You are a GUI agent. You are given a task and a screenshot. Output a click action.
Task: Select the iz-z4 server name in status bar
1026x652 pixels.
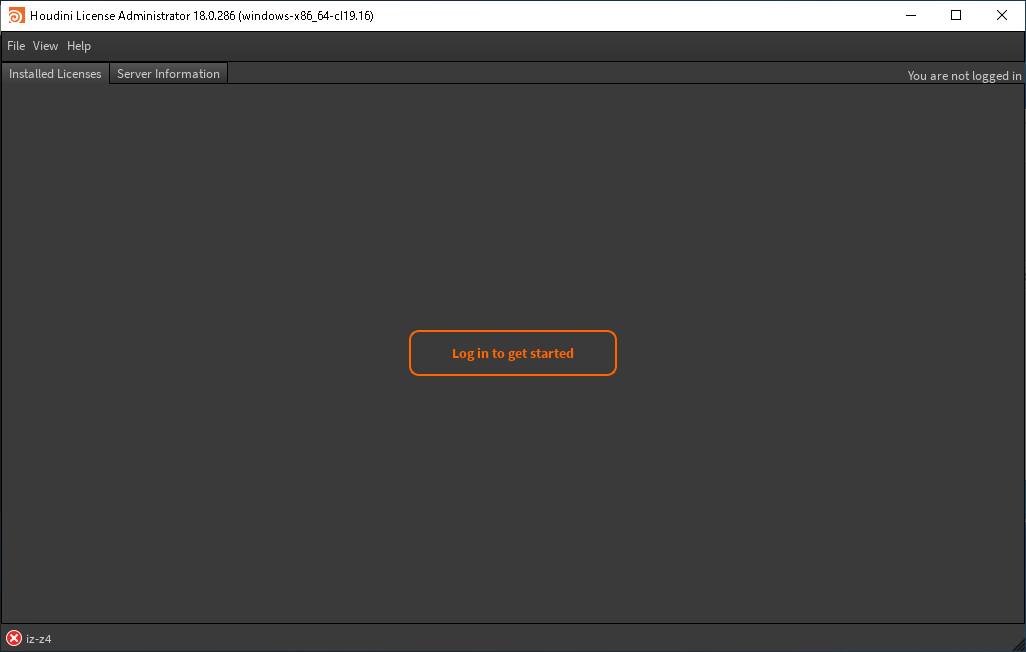point(39,639)
